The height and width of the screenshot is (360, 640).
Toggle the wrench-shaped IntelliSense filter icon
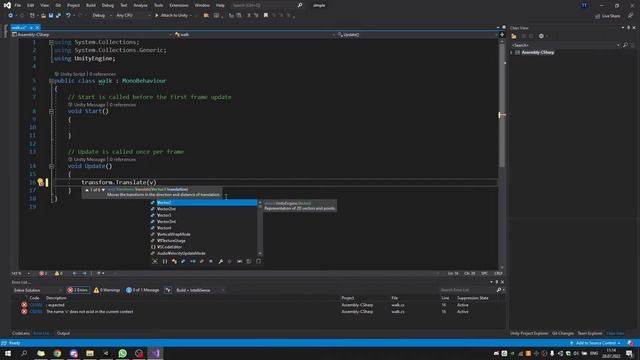220,261
